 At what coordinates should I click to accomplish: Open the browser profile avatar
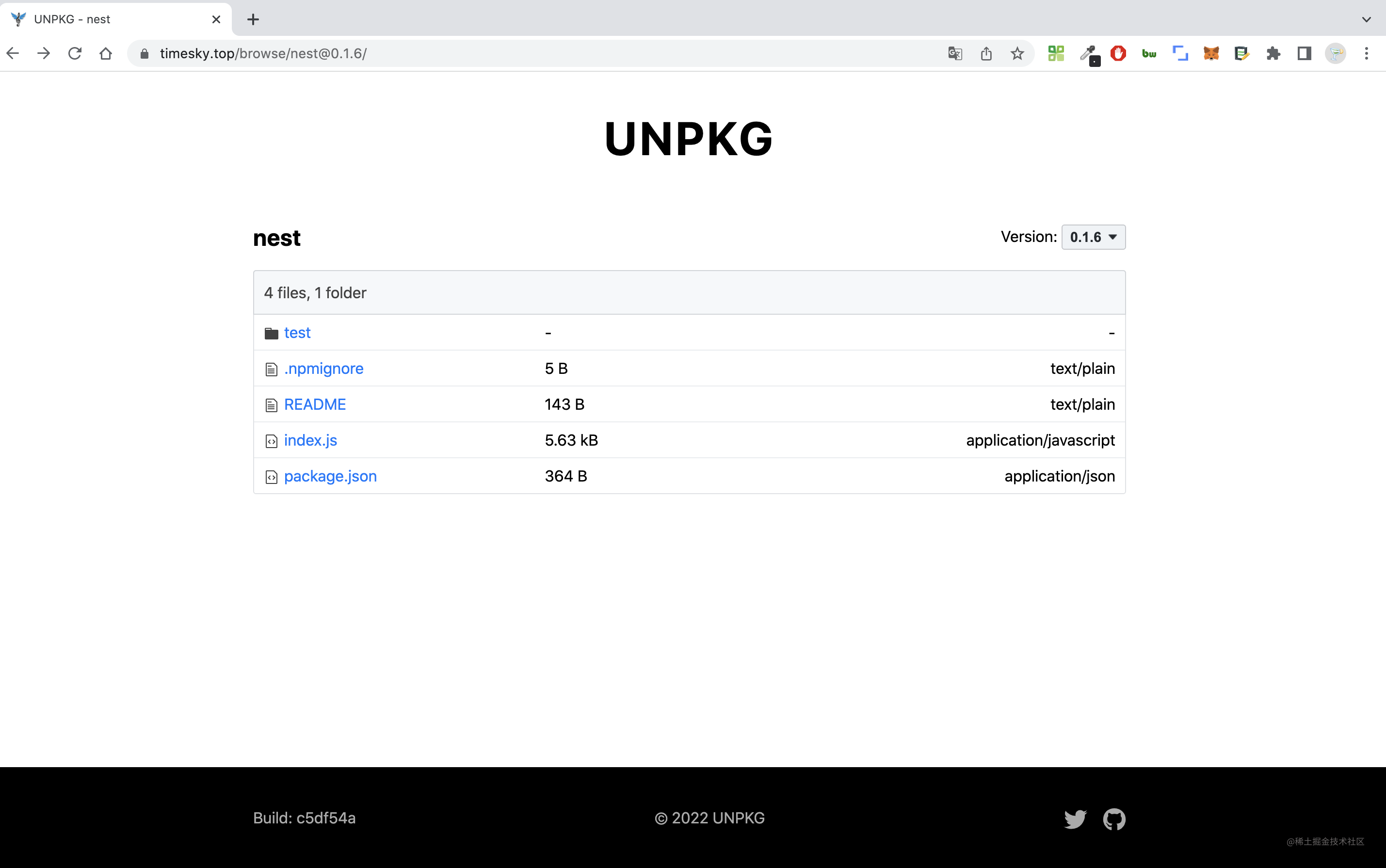point(1337,53)
